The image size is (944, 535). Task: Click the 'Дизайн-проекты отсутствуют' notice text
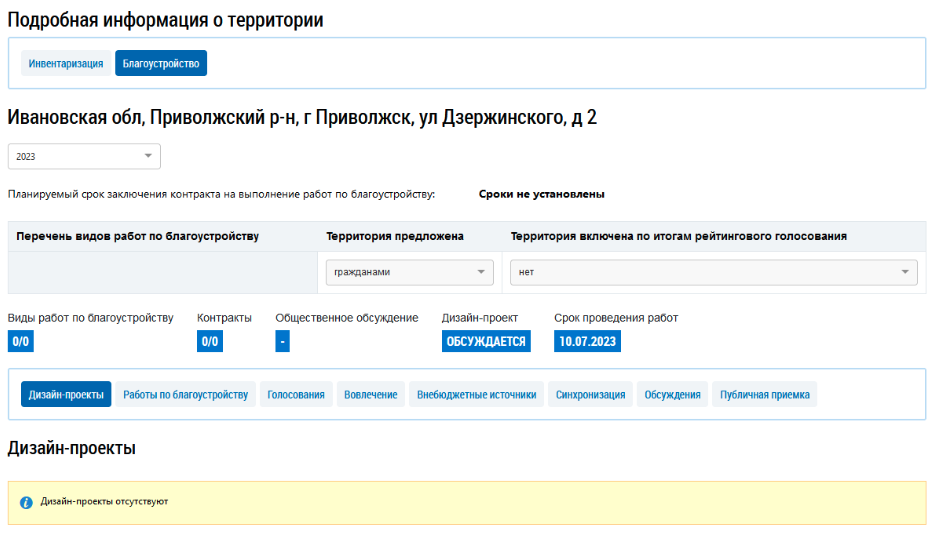point(104,501)
